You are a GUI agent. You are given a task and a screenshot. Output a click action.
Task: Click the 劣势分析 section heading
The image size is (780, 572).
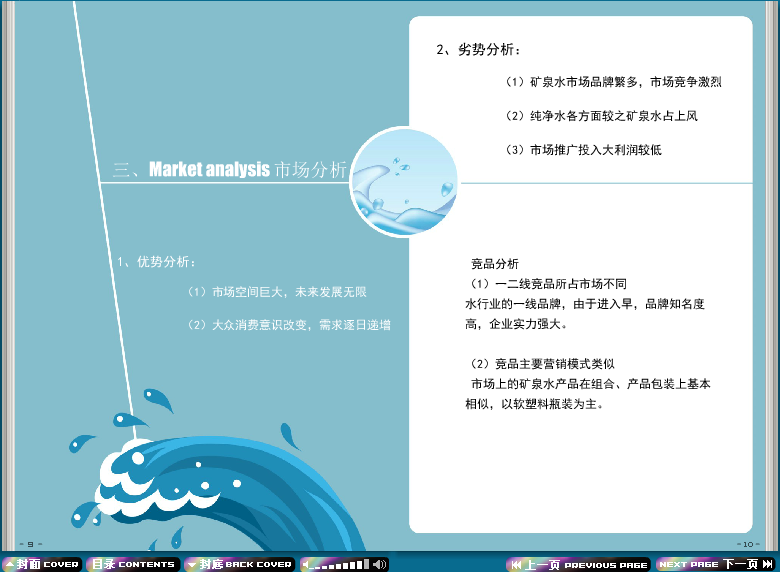[x=478, y=49]
